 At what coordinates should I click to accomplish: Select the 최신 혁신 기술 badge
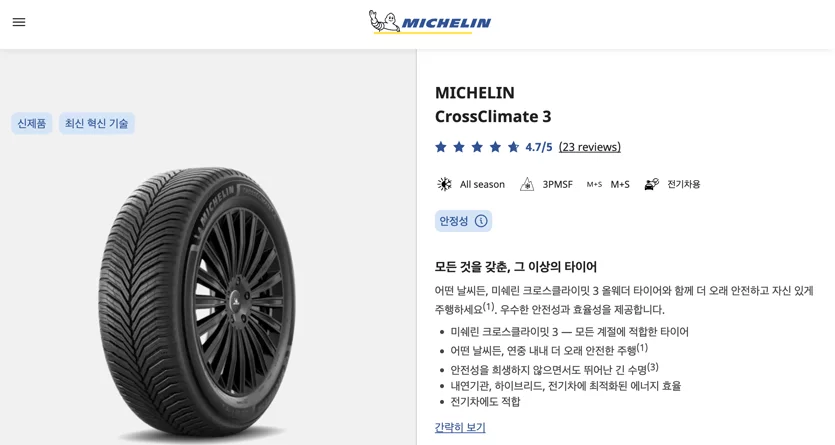(96, 123)
